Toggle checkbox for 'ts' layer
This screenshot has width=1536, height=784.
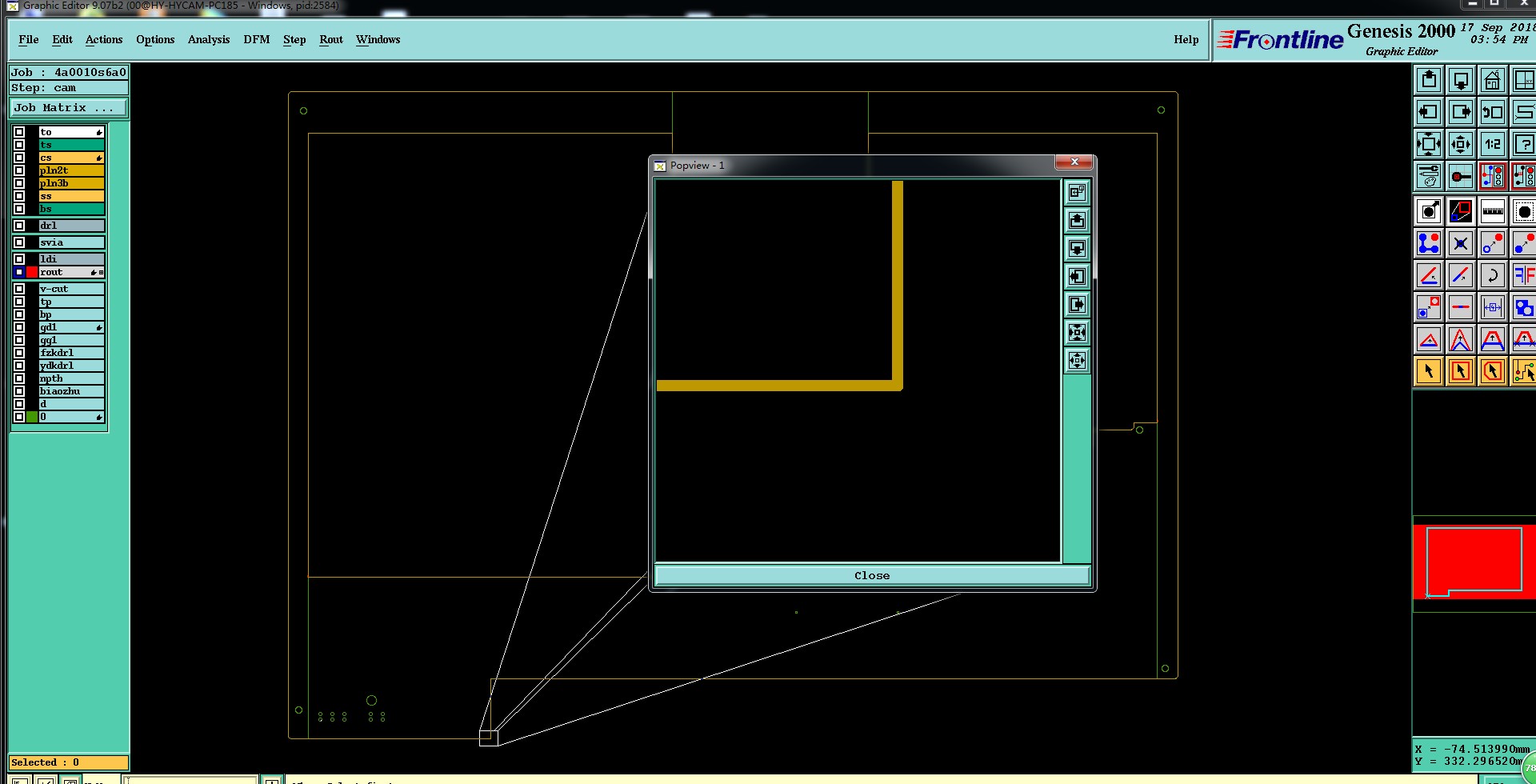pos(19,145)
